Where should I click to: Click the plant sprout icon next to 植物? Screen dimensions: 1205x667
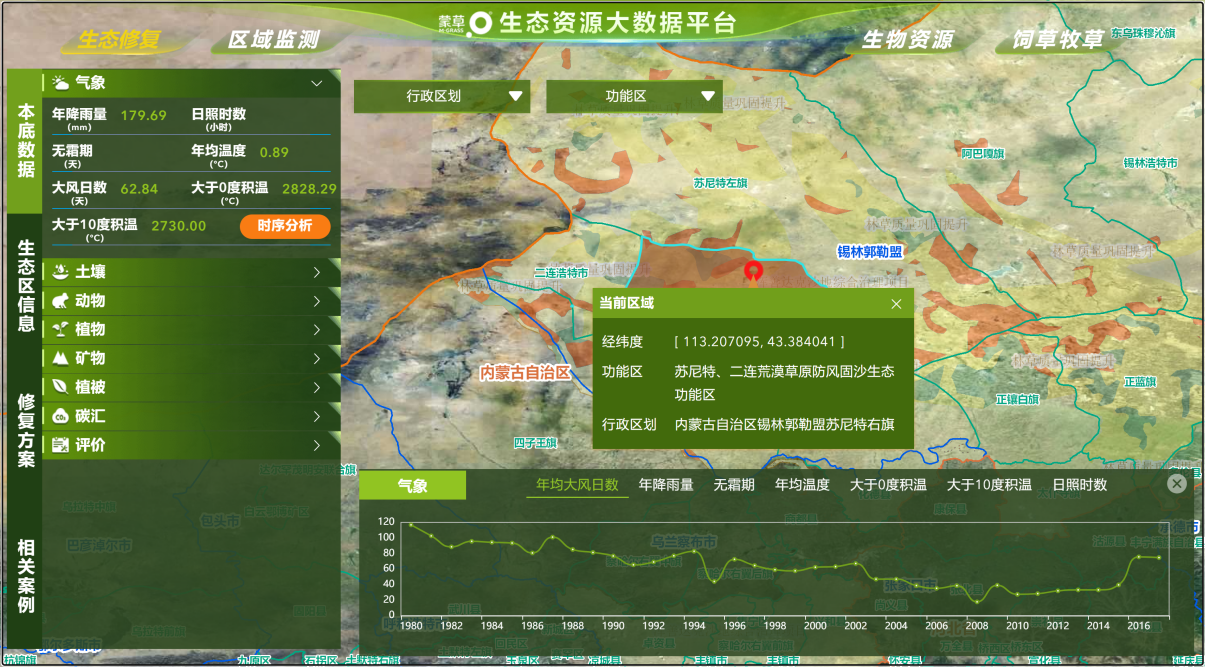[x=60, y=329]
